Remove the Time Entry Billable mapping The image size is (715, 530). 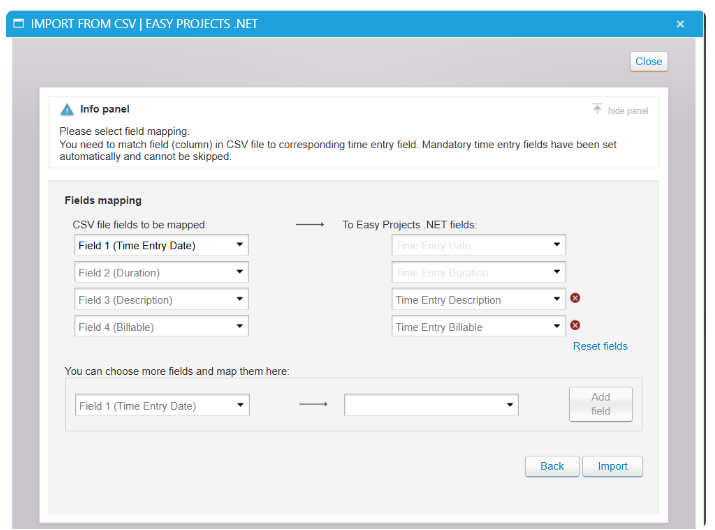575,325
